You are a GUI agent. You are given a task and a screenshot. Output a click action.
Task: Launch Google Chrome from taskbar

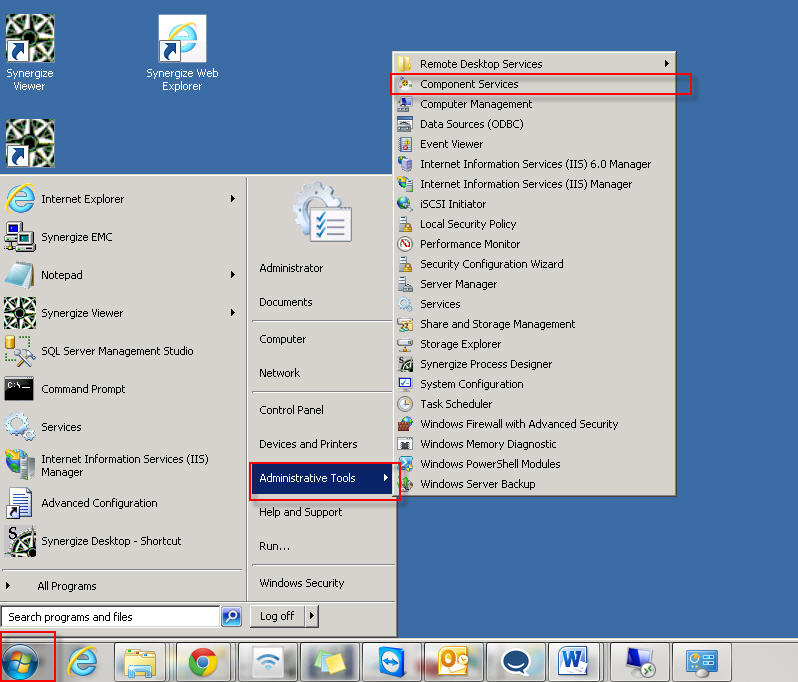point(203,662)
